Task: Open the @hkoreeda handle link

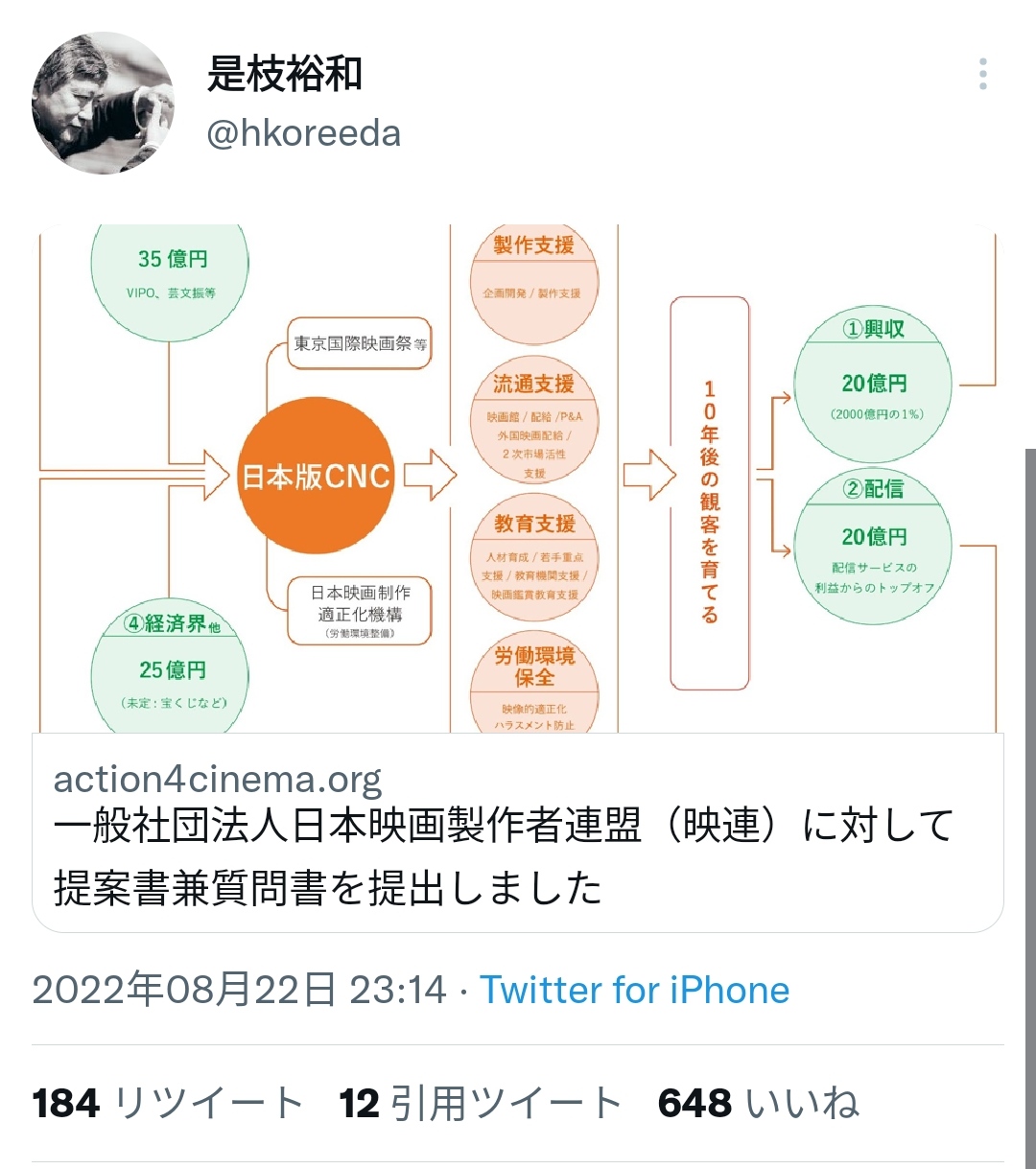Action: pos(303,133)
